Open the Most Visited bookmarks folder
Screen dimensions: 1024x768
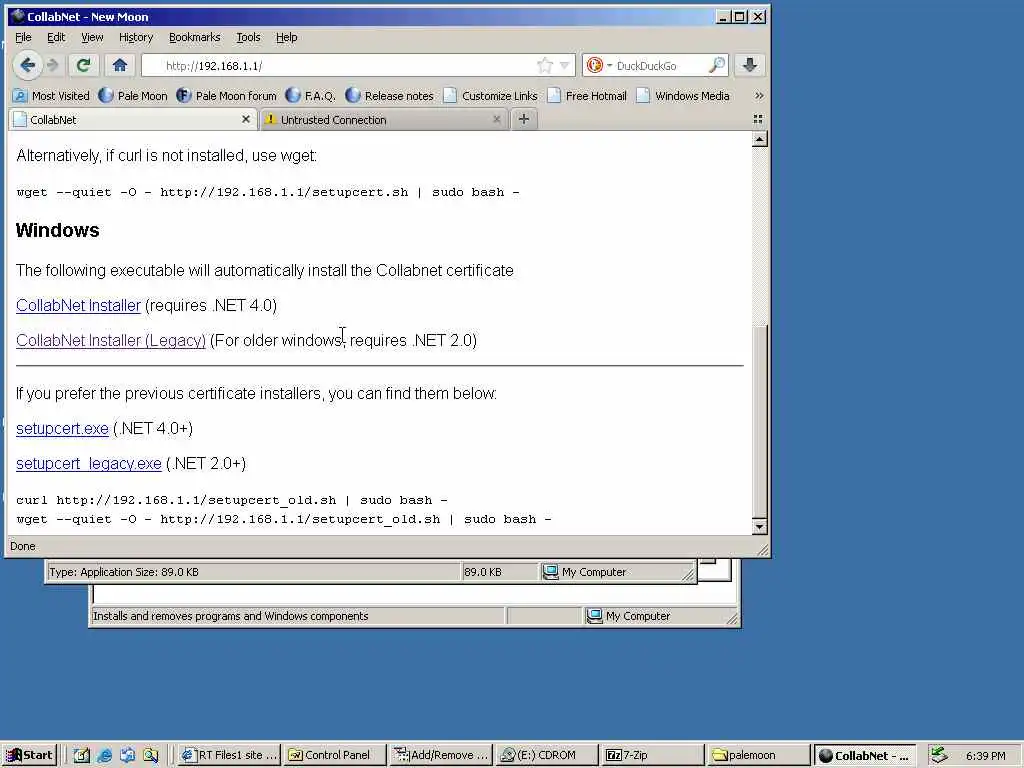51,96
